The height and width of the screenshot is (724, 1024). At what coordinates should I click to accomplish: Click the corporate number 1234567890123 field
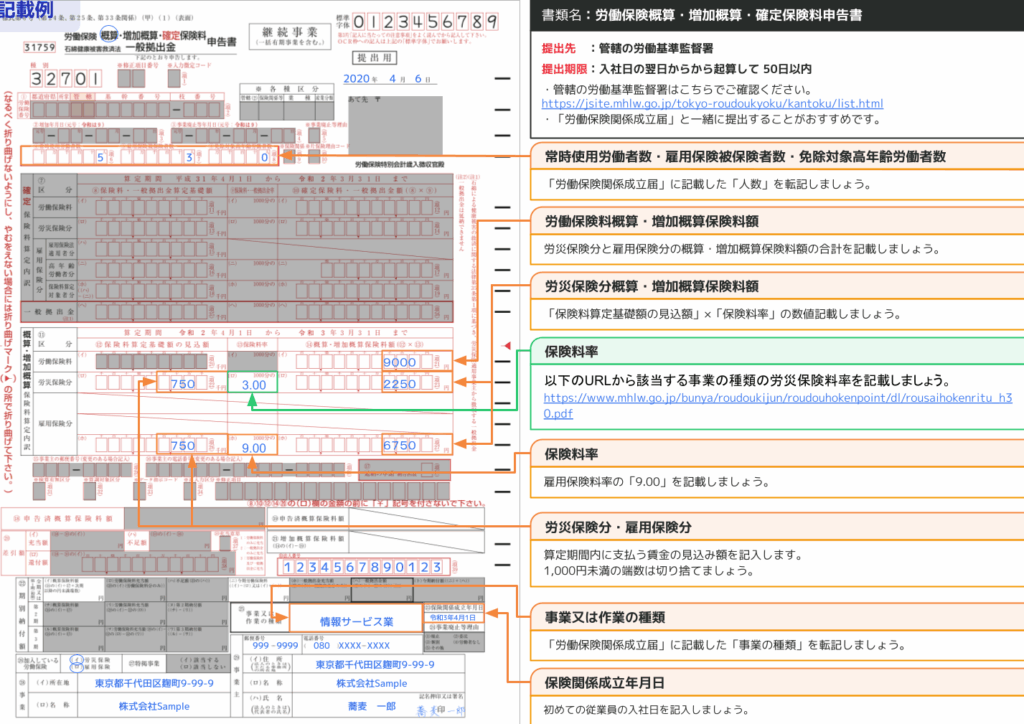(x=362, y=567)
